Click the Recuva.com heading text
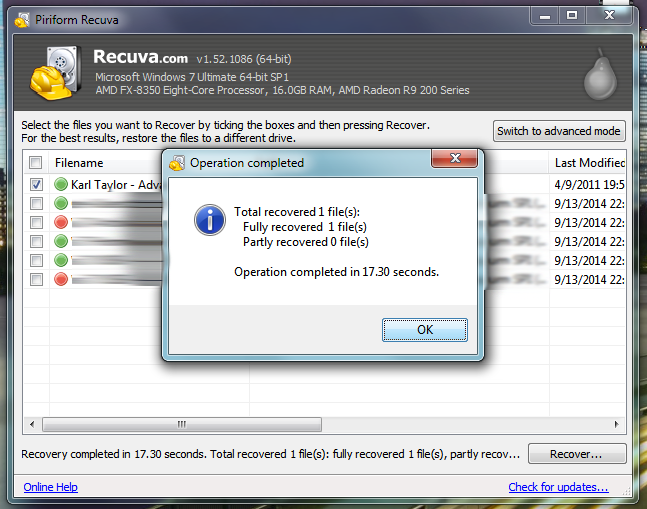 click(x=140, y=57)
